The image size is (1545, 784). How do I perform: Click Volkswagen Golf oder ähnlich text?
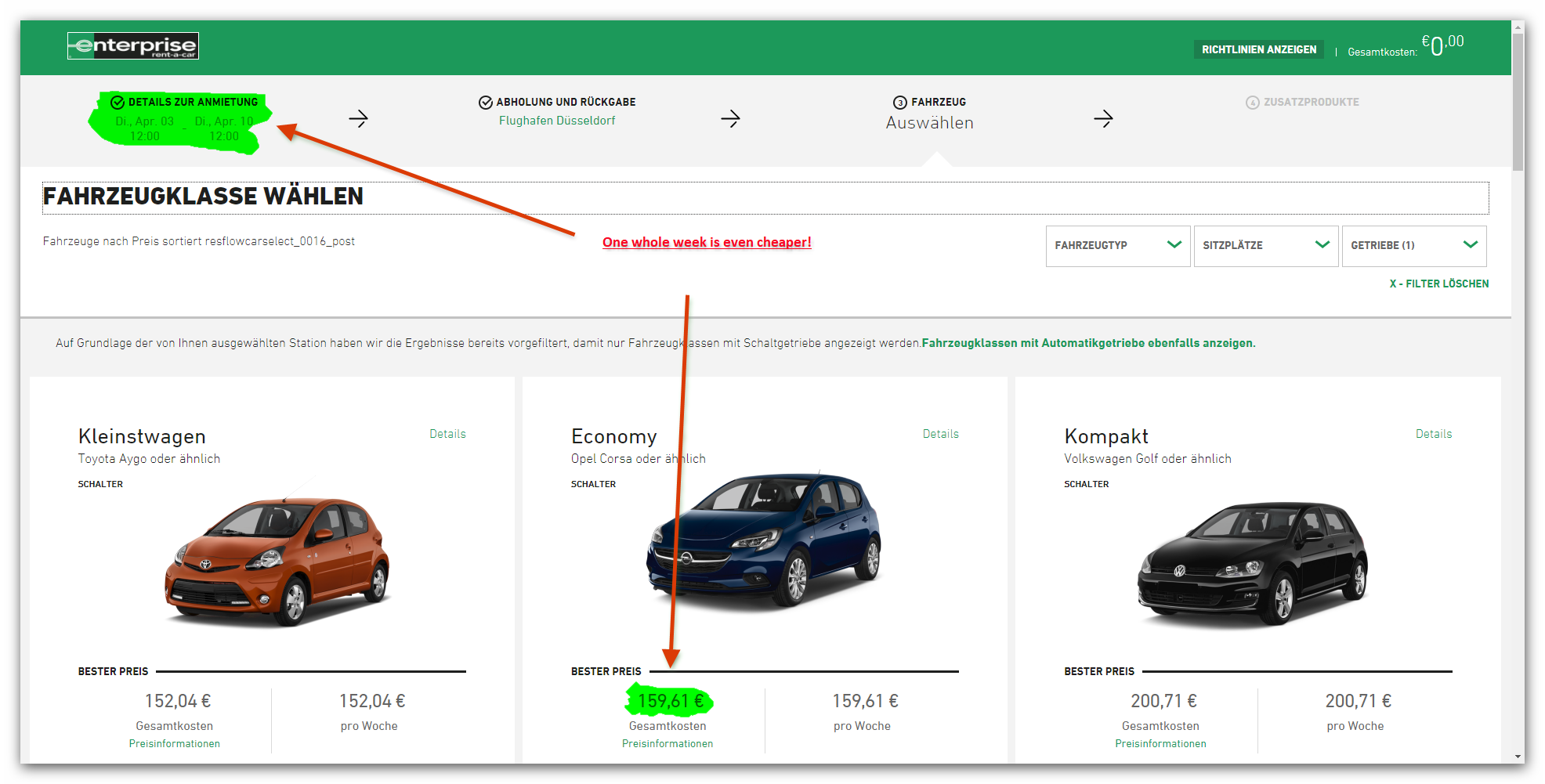[x=1147, y=459]
